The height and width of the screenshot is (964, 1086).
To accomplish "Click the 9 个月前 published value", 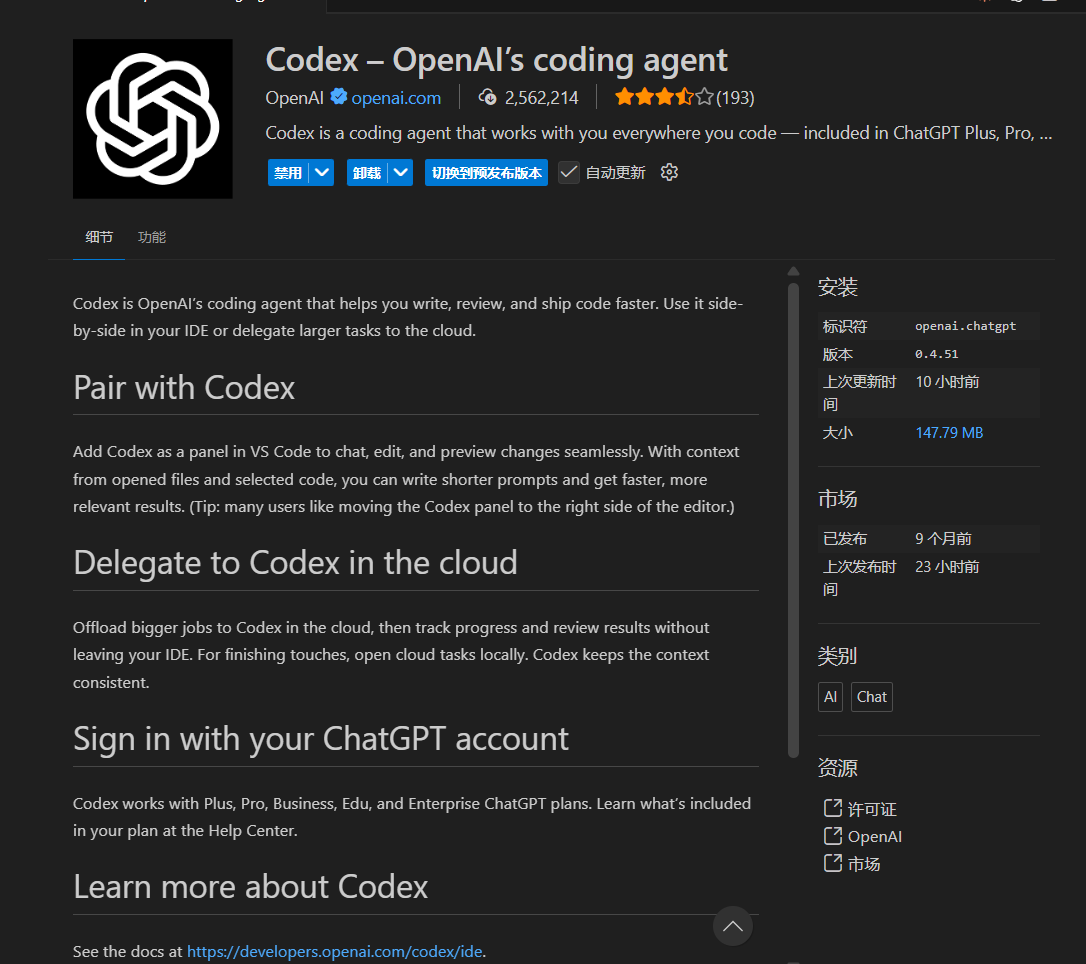I will pos(943,539).
